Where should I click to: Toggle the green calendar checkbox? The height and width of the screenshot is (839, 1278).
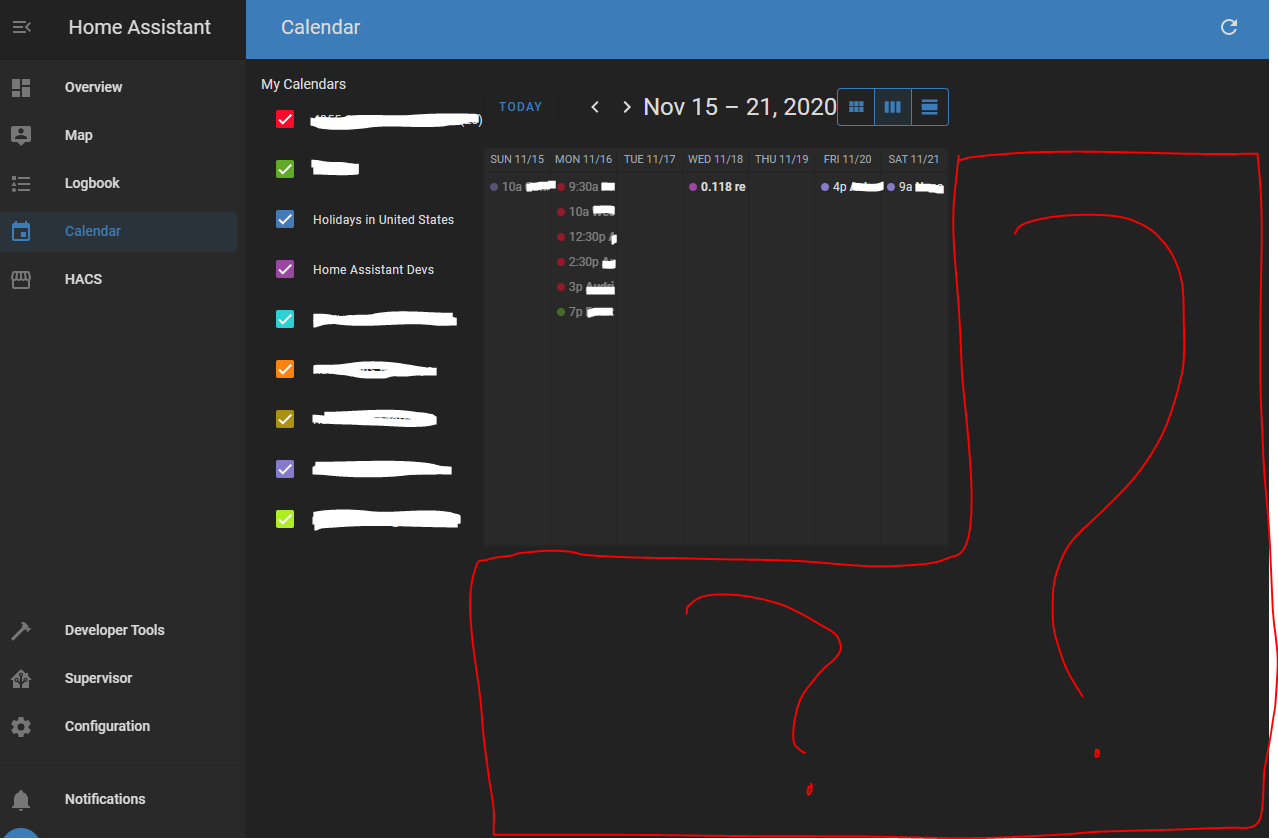tap(285, 169)
